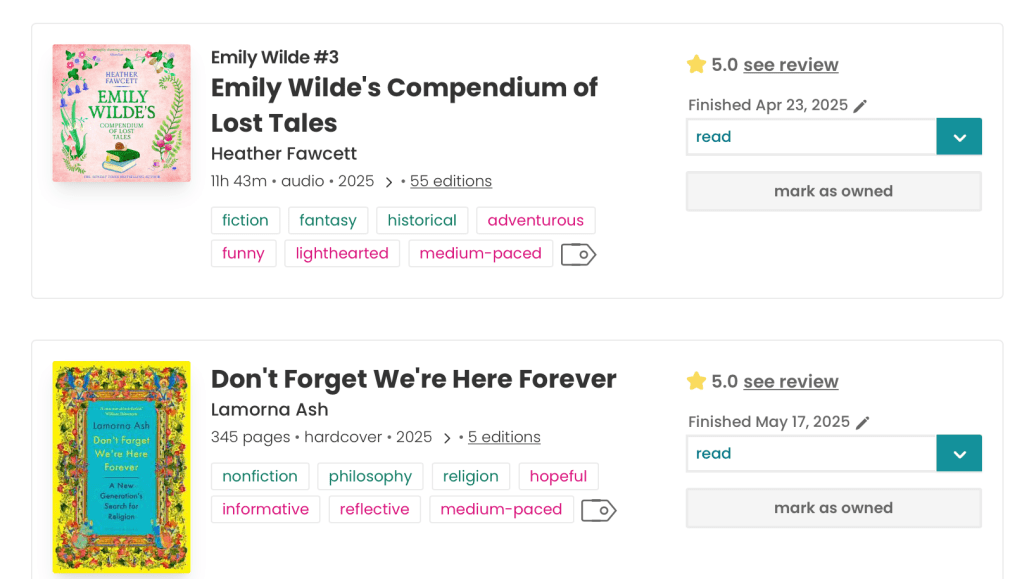Click the tag icon for Emily Wilde's Compendium

578,254
